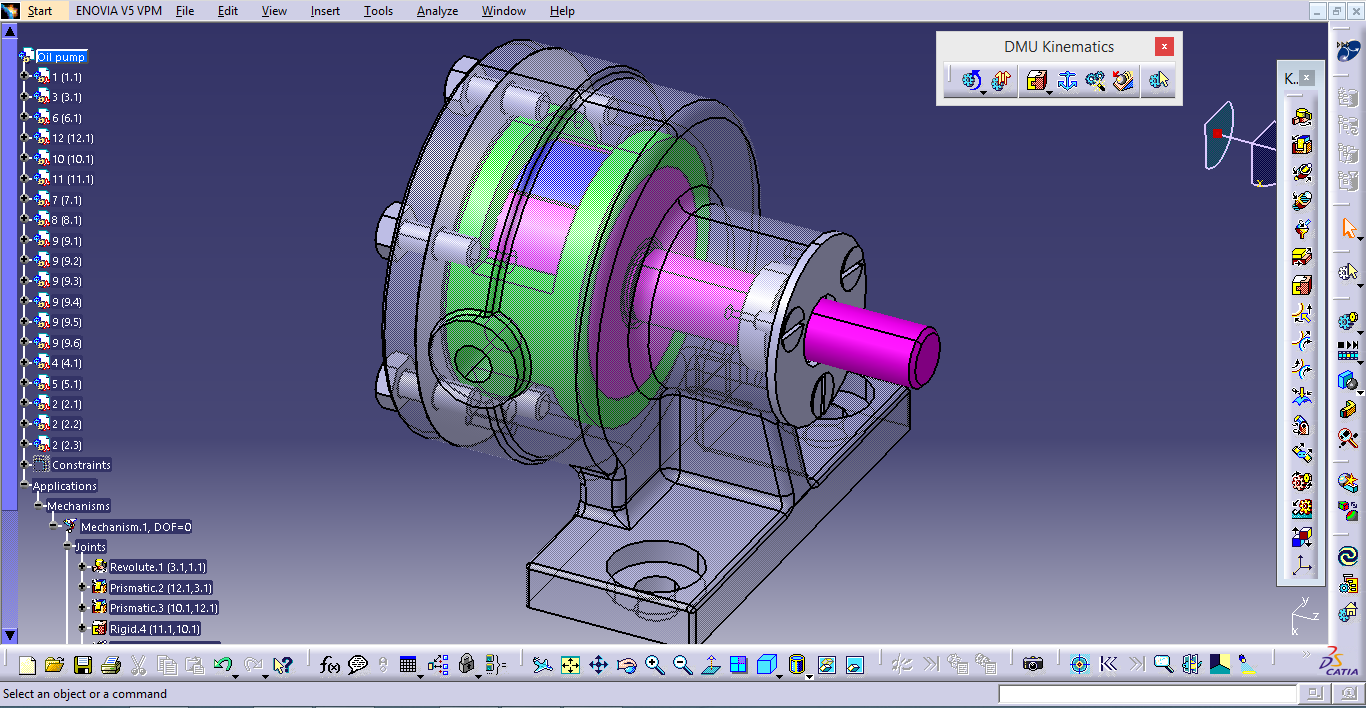
Task: Open the shading view mode dropdown arrow
Action: pos(809,676)
